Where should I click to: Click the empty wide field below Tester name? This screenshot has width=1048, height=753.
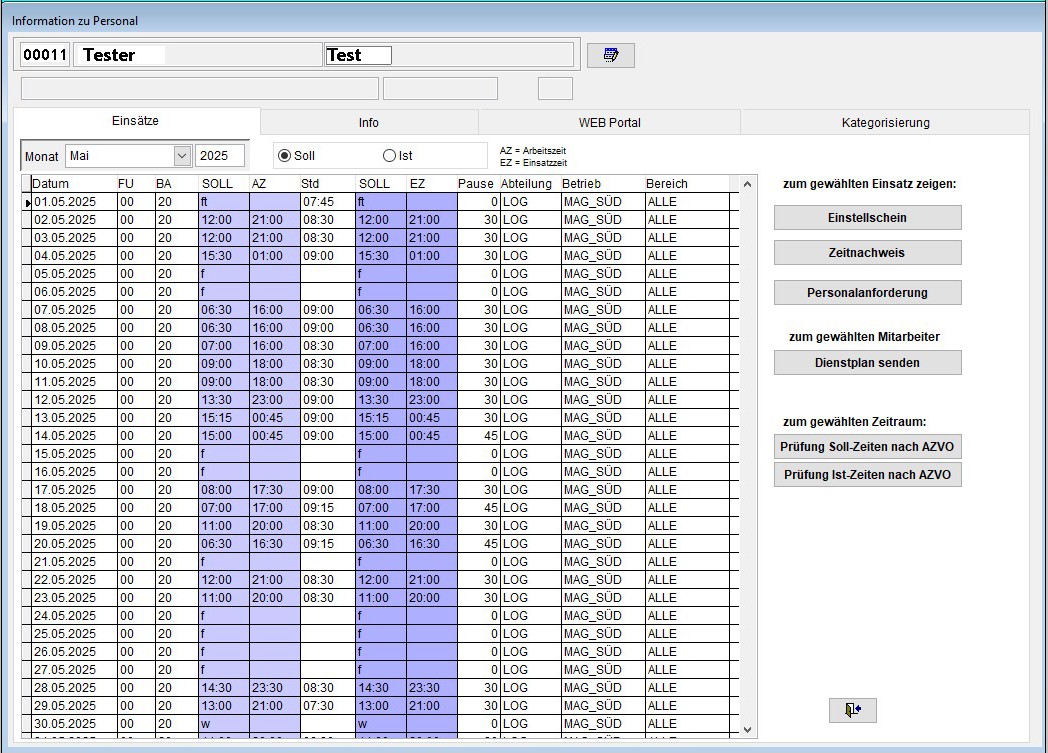[x=200, y=88]
